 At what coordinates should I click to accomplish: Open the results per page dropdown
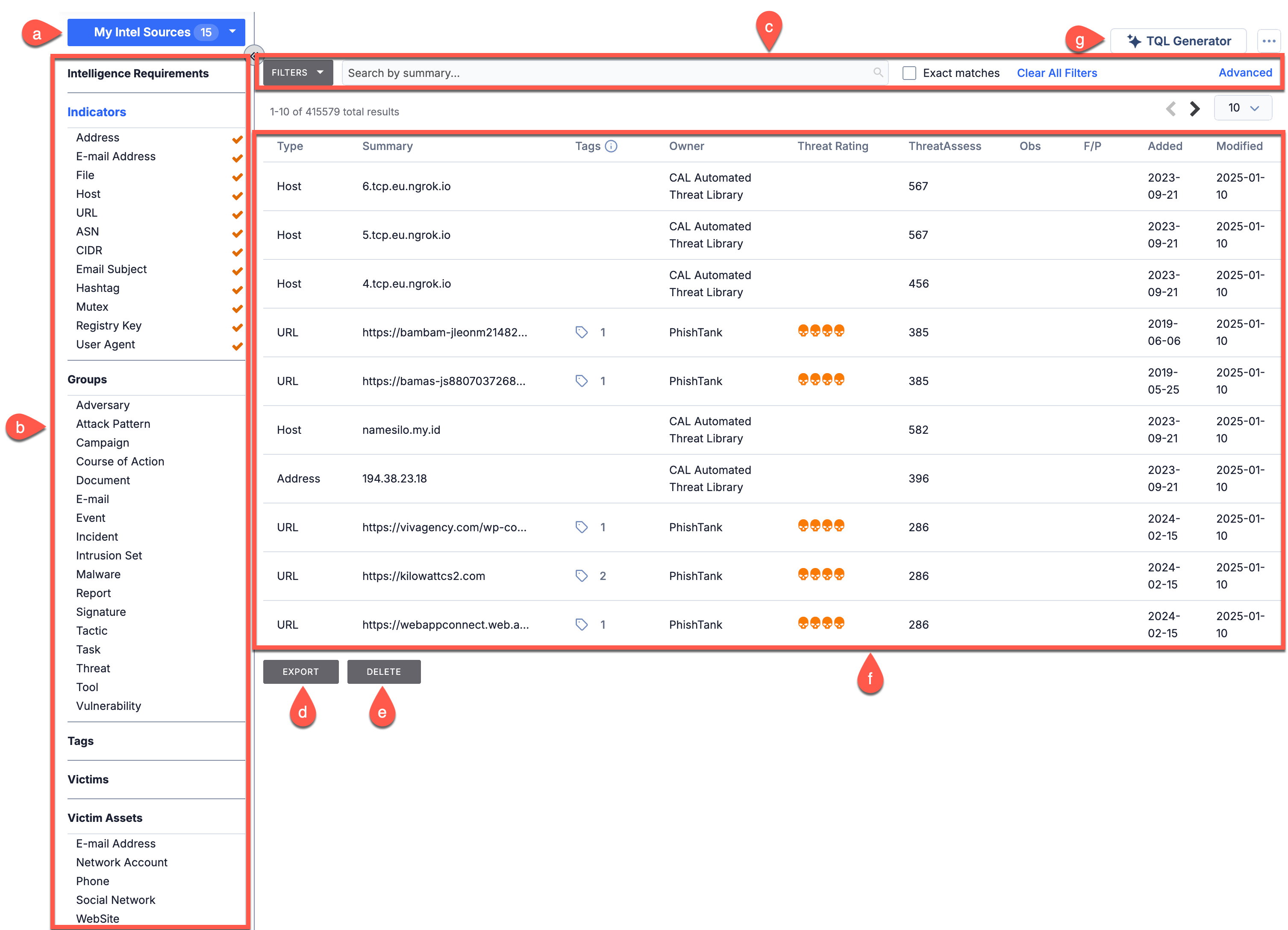[1243, 110]
